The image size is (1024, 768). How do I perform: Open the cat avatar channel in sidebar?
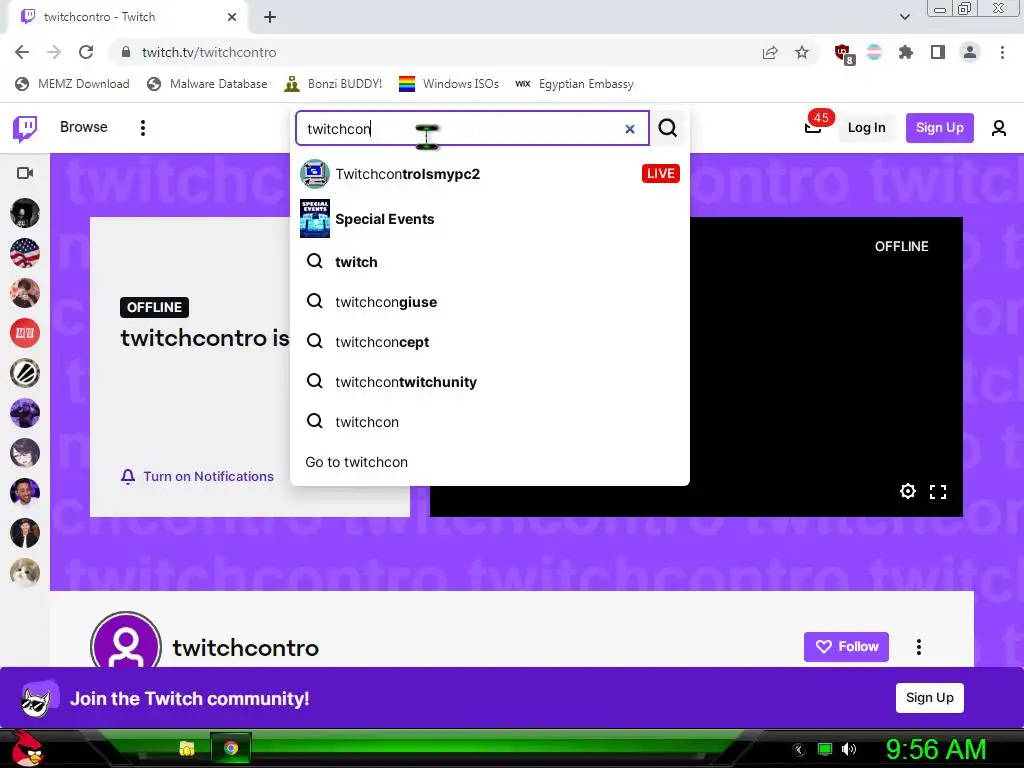coord(25,573)
